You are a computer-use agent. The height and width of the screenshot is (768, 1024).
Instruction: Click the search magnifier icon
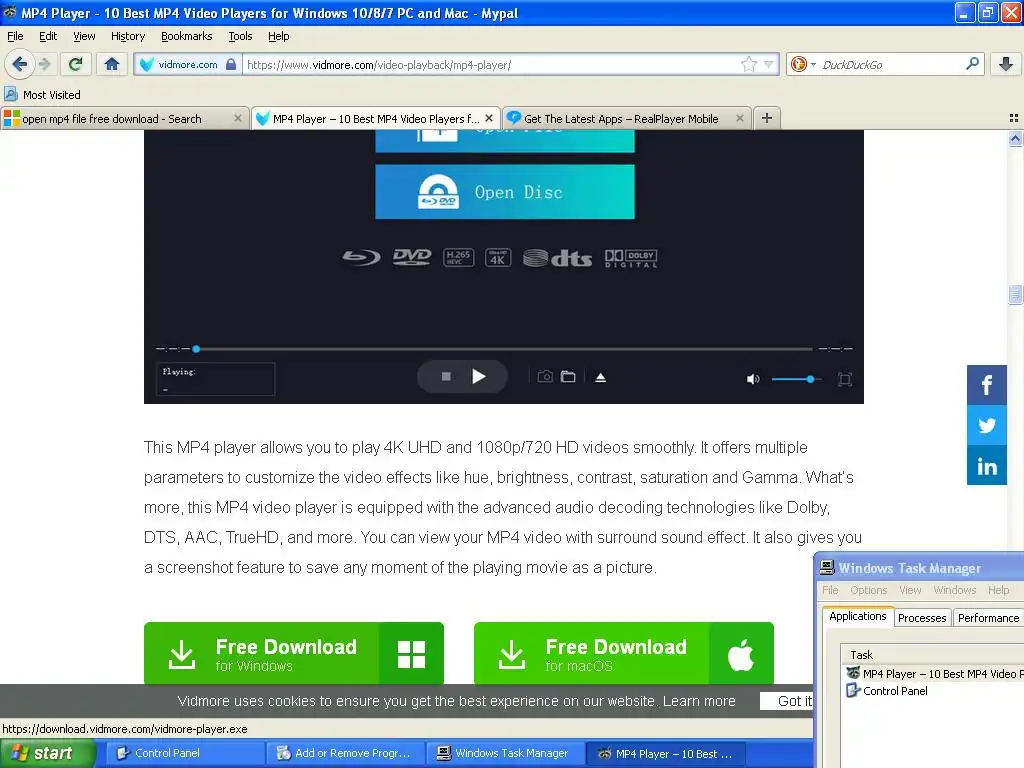[x=972, y=64]
